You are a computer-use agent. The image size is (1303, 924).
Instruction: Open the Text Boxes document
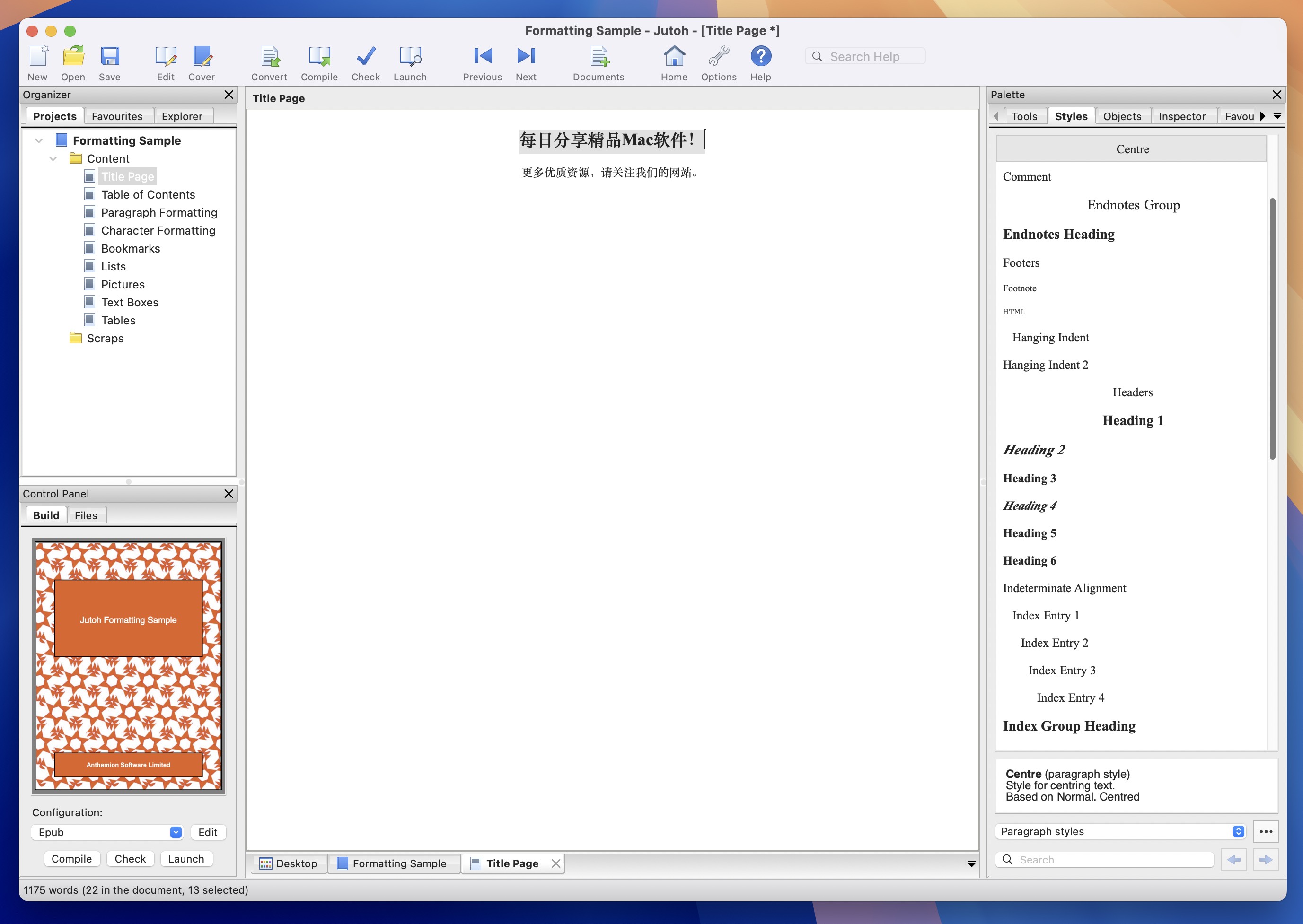[130, 303]
